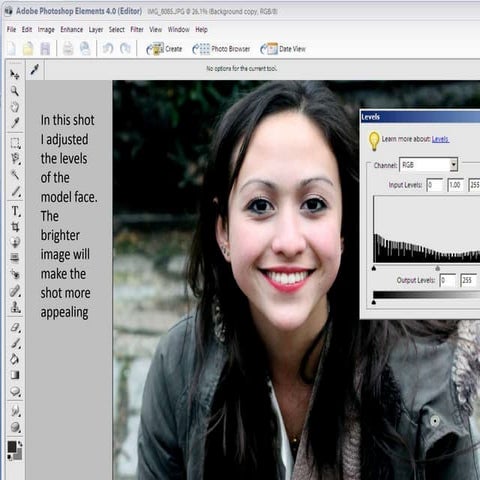This screenshot has width=480, height=480.
Task: Select the Spot Healing Brush tool
Action: [15, 291]
